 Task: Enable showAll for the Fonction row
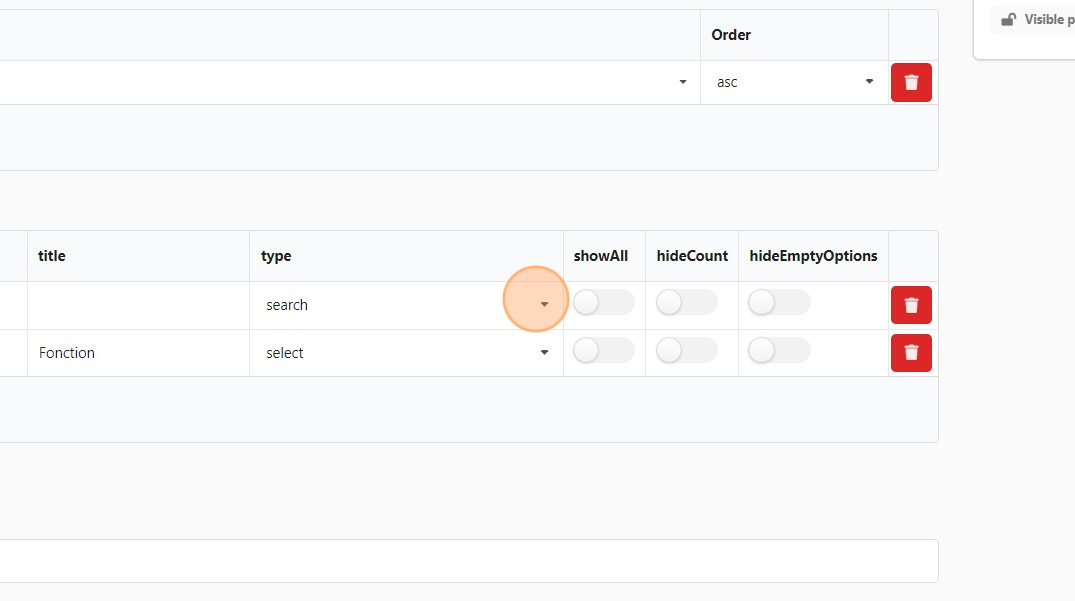(x=603, y=351)
